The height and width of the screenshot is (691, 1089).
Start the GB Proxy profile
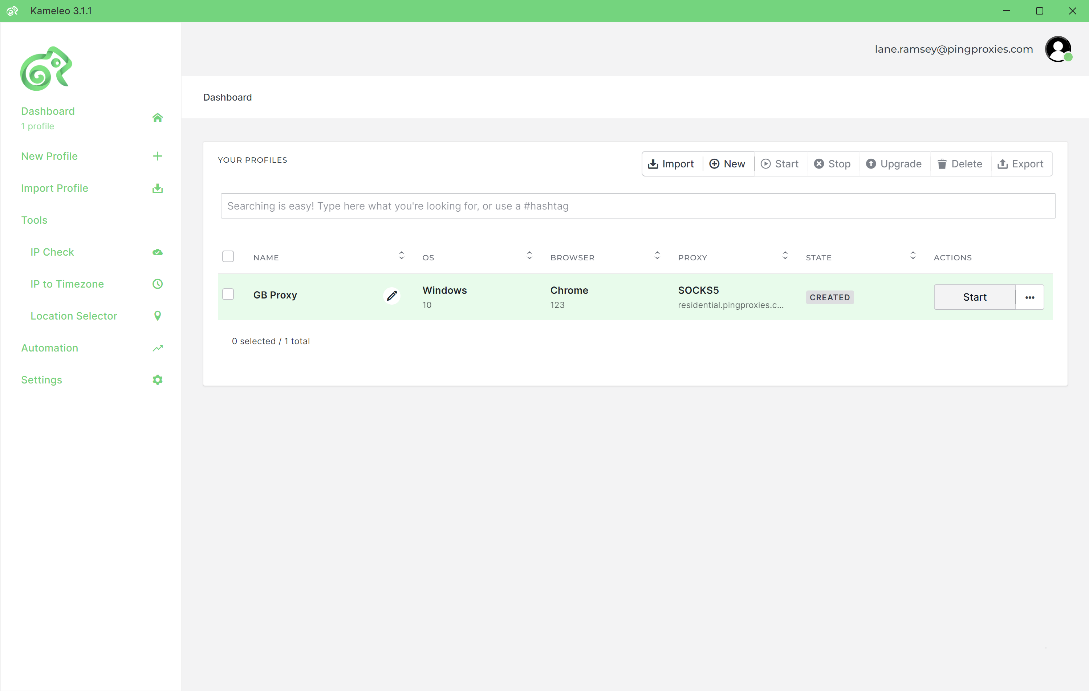pyautogui.click(x=974, y=297)
